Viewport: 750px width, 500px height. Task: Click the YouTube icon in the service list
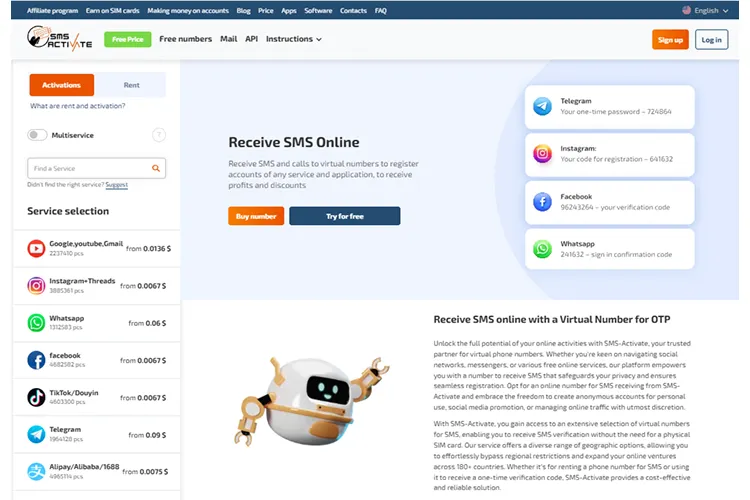point(36,248)
